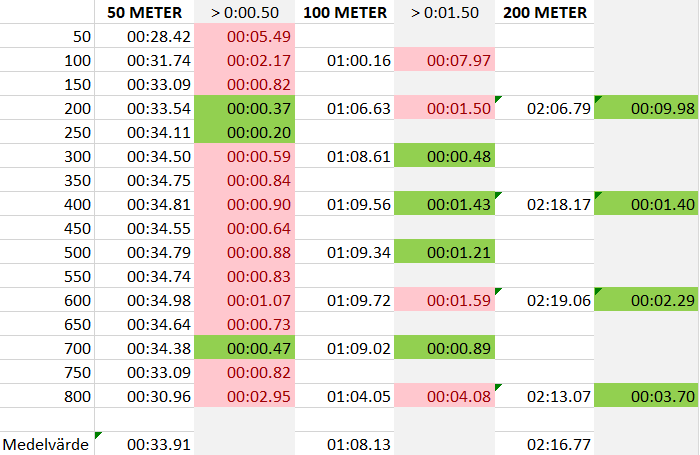This screenshot has width=700, height=455.
Task: Click the Medelvärde row label cell
Action: point(47,444)
